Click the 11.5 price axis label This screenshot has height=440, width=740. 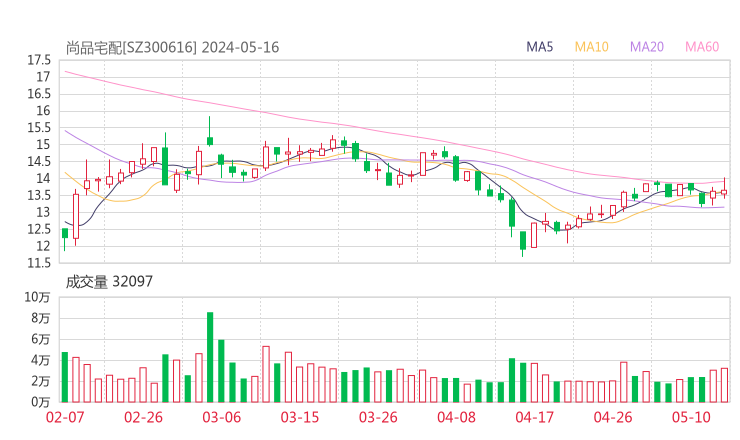(39, 263)
